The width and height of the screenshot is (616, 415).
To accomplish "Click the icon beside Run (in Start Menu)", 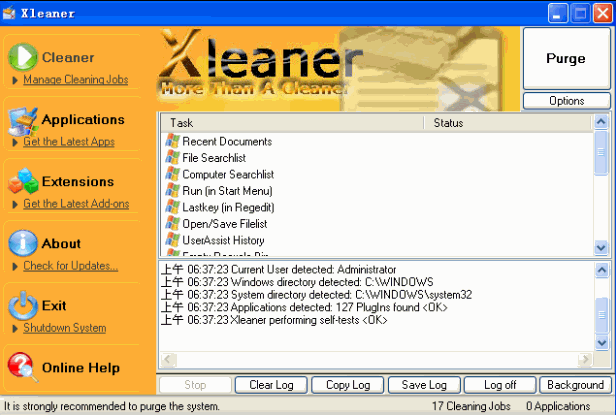I will click(172, 190).
